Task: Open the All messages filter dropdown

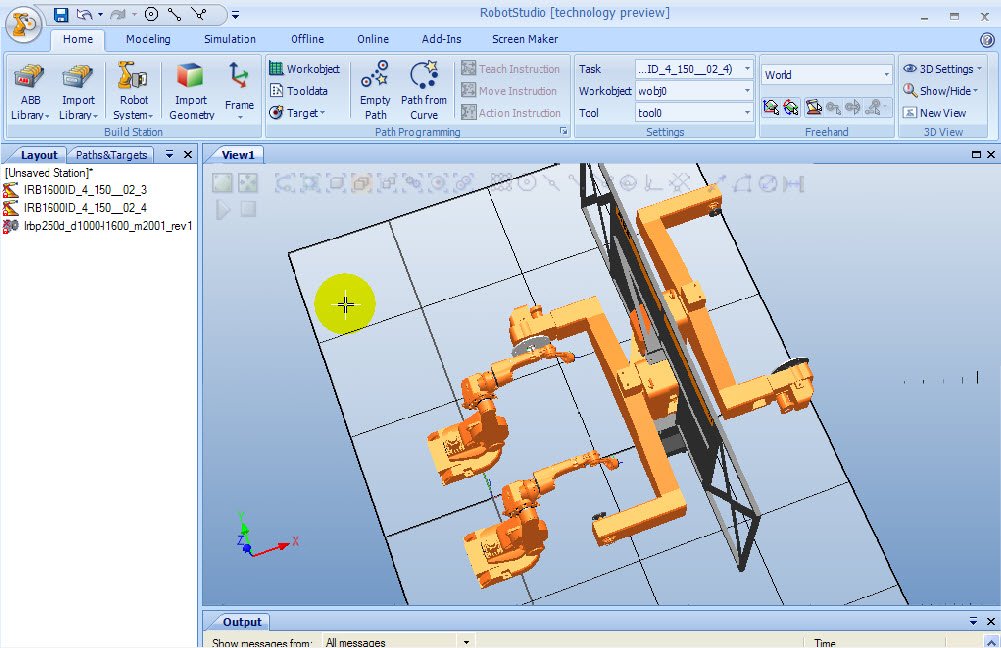Action: point(466,642)
